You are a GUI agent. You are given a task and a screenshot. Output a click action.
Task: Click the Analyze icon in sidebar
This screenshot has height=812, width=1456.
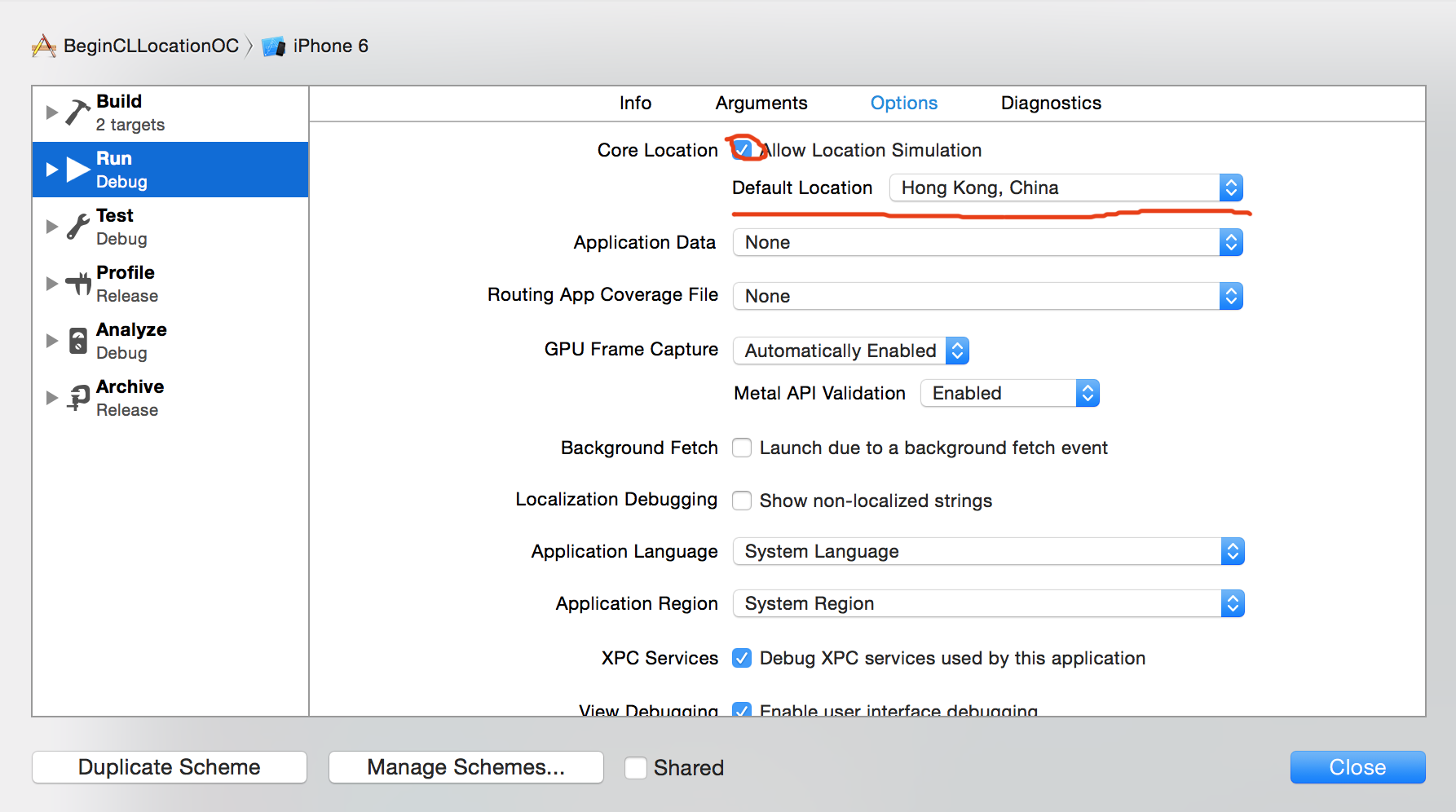tap(77, 341)
